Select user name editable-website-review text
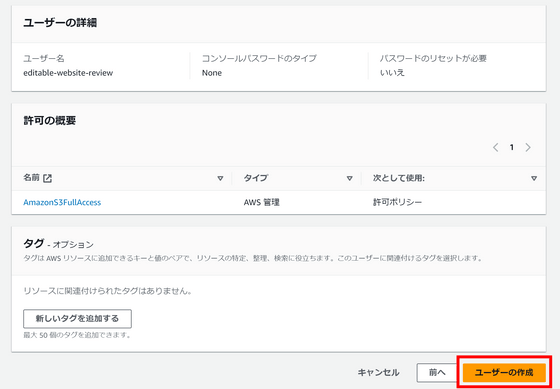 [68, 73]
